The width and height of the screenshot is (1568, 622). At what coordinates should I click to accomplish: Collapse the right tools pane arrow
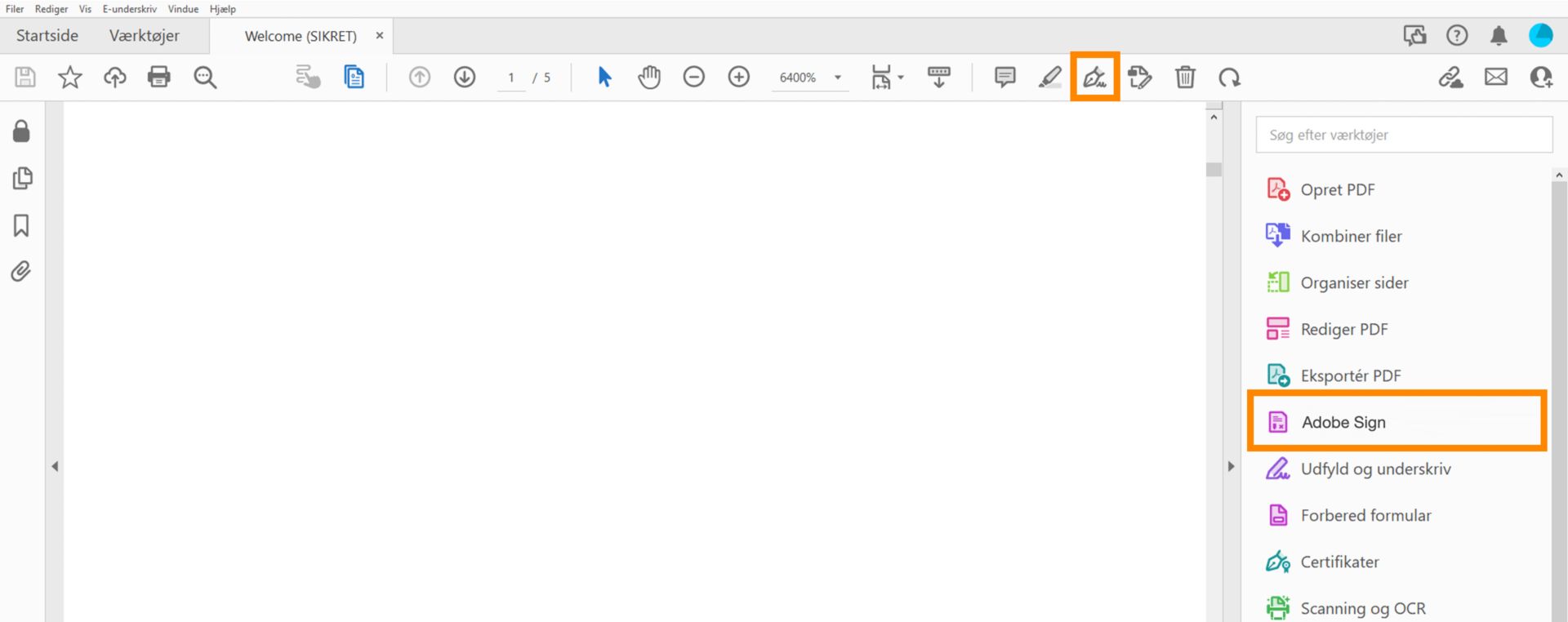pyautogui.click(x=1231, y=467)
